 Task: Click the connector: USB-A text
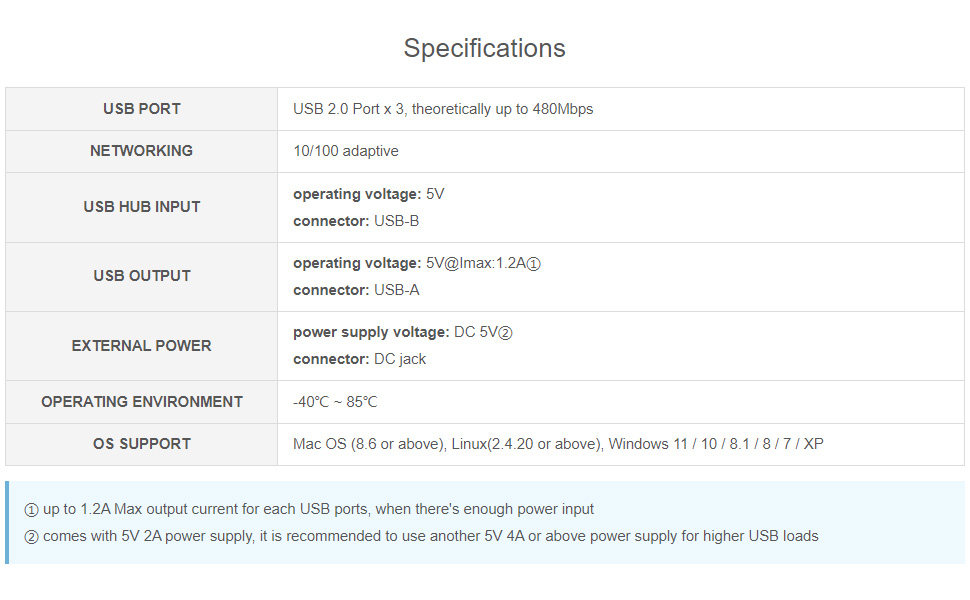point(356,290)
